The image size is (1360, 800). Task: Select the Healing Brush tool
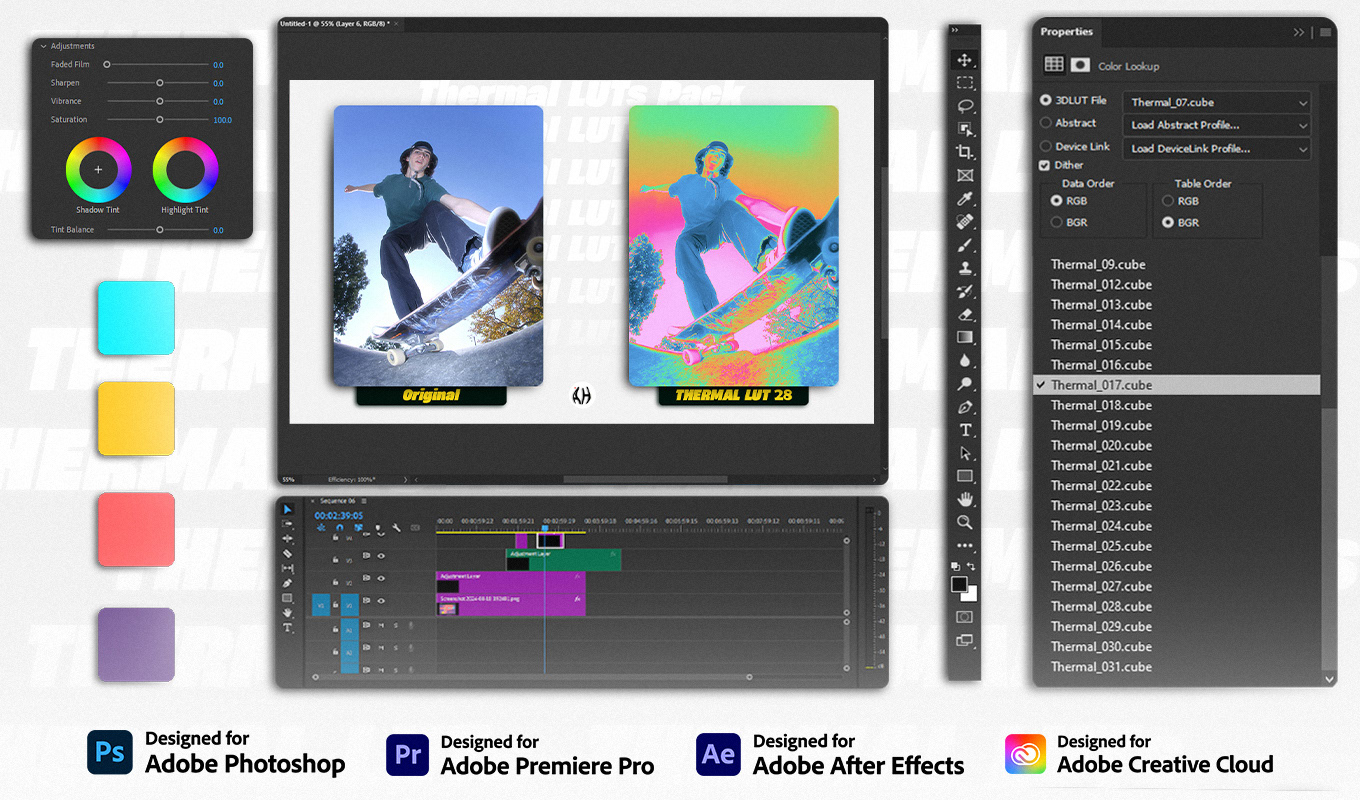pos(965,222)
